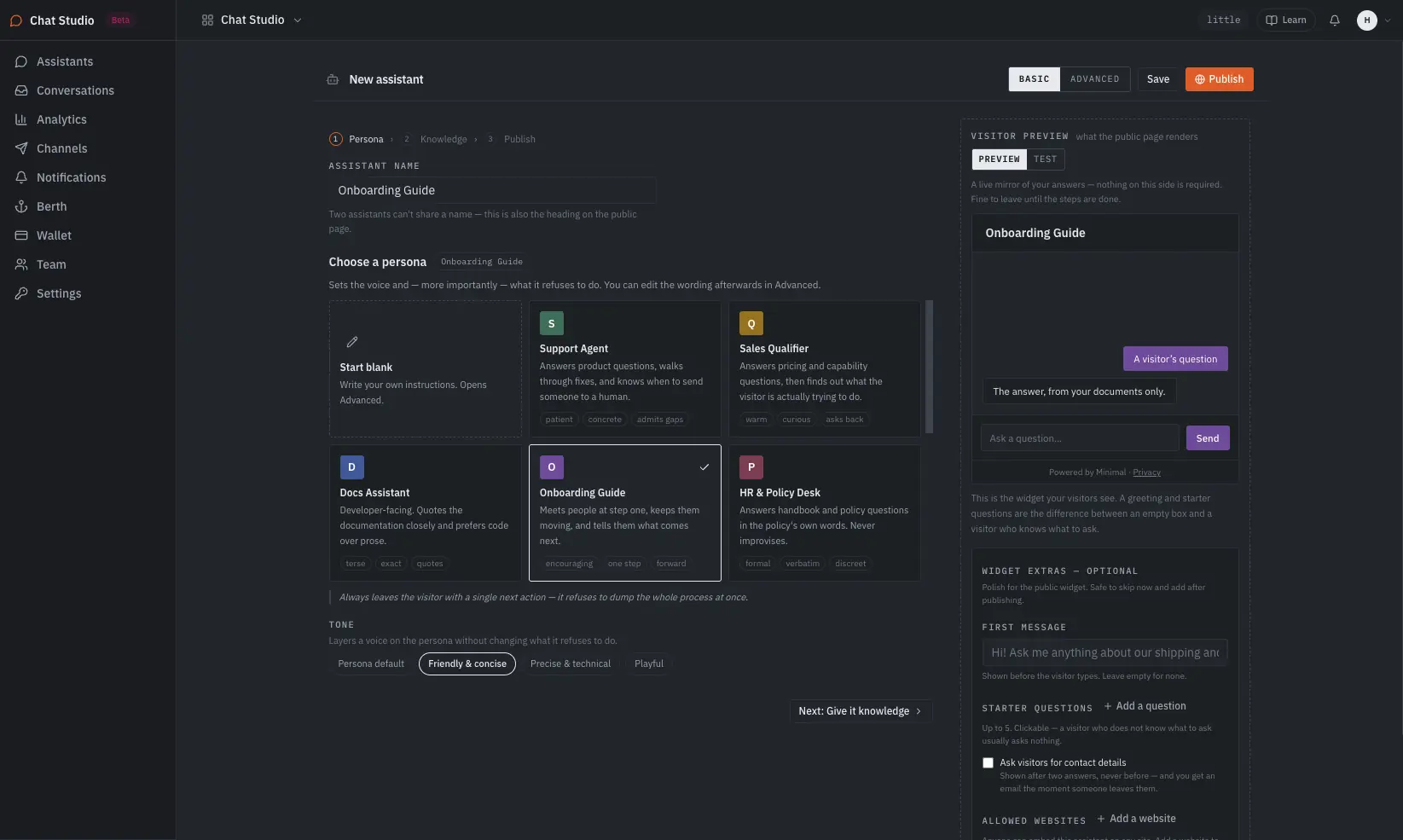Click the purple Send button
Screen dimensions: 1403x840
(x=1208, y=438)
